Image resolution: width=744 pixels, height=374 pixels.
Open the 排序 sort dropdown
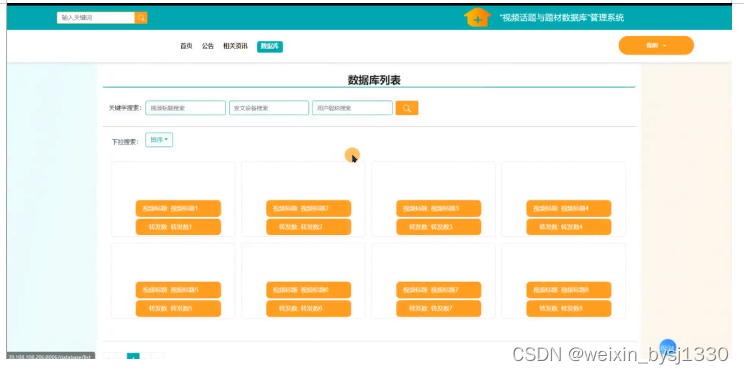click(x=159, y=140)
